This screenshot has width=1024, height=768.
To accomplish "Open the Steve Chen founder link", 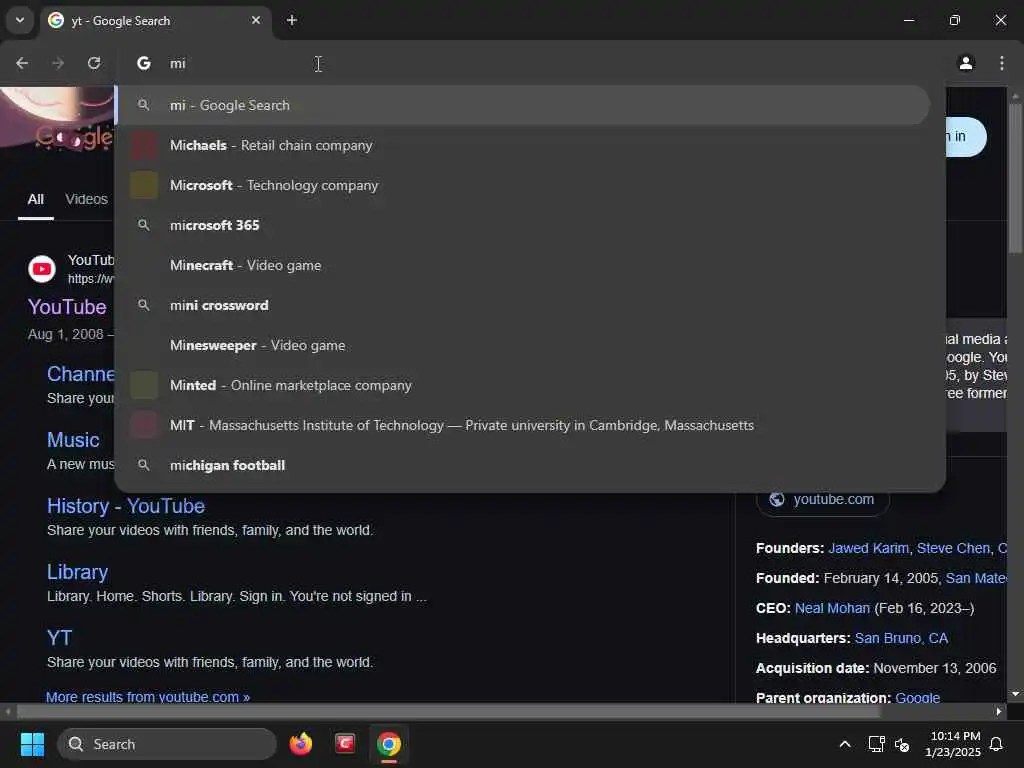I will click(x=953, y=549).
